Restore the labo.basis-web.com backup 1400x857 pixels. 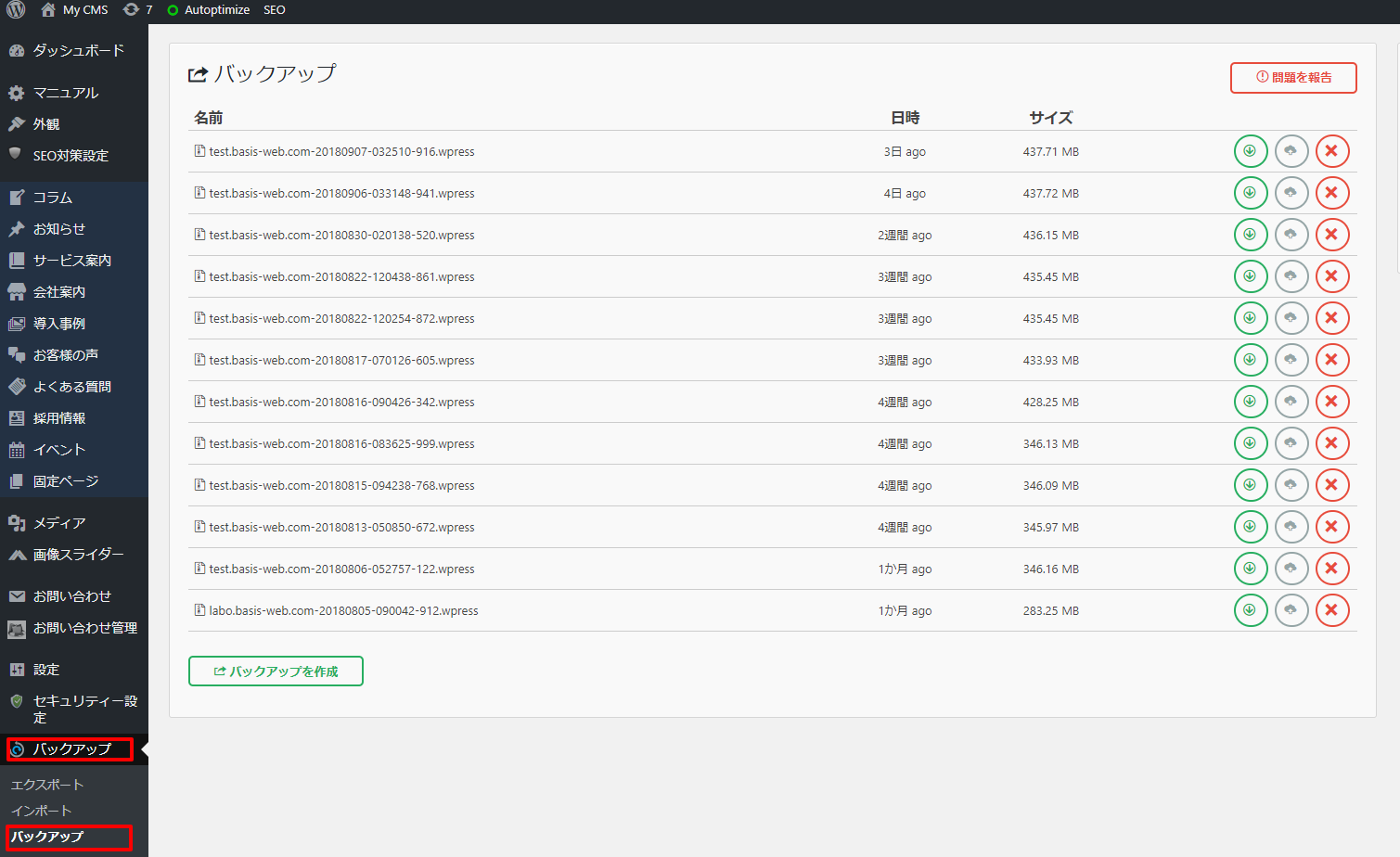[x=1291, y=610]
